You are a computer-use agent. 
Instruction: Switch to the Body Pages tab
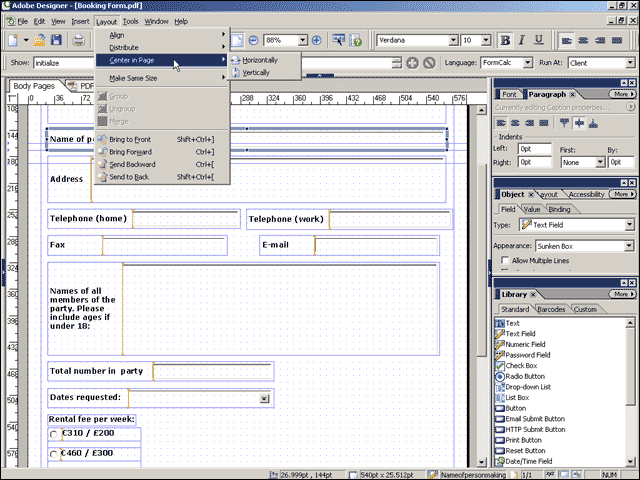pos(34,86)
